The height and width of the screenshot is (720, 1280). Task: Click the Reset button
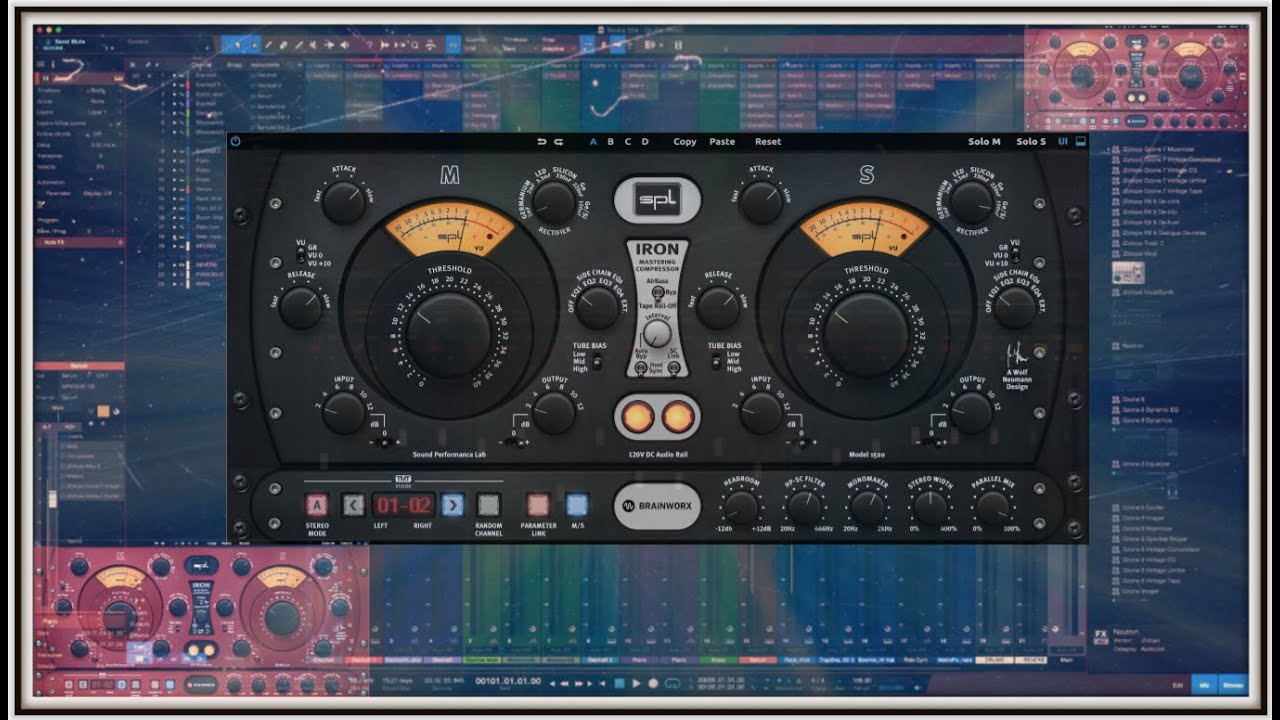(x=768, y=141)
